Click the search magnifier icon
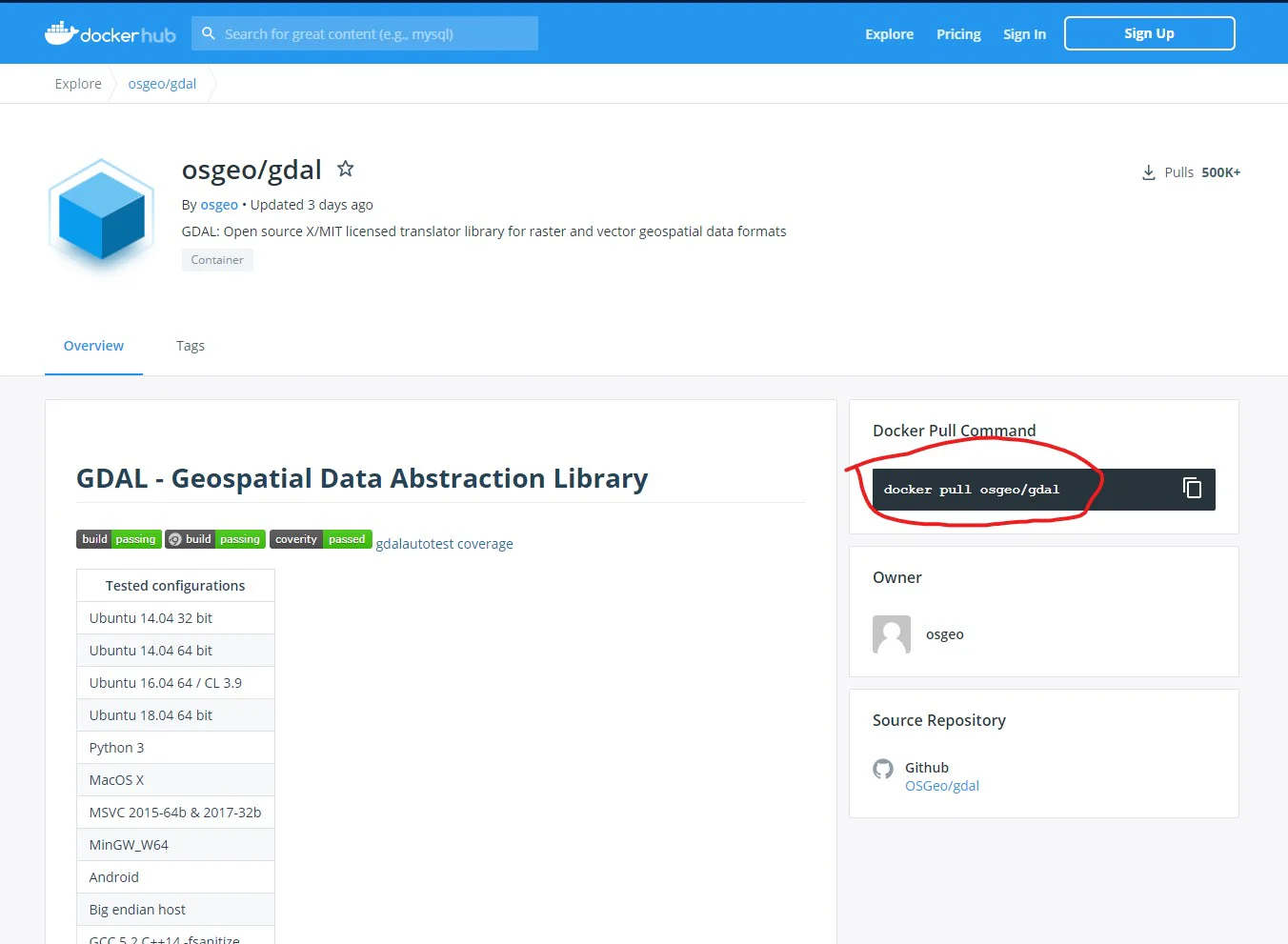 coord(209,33)
